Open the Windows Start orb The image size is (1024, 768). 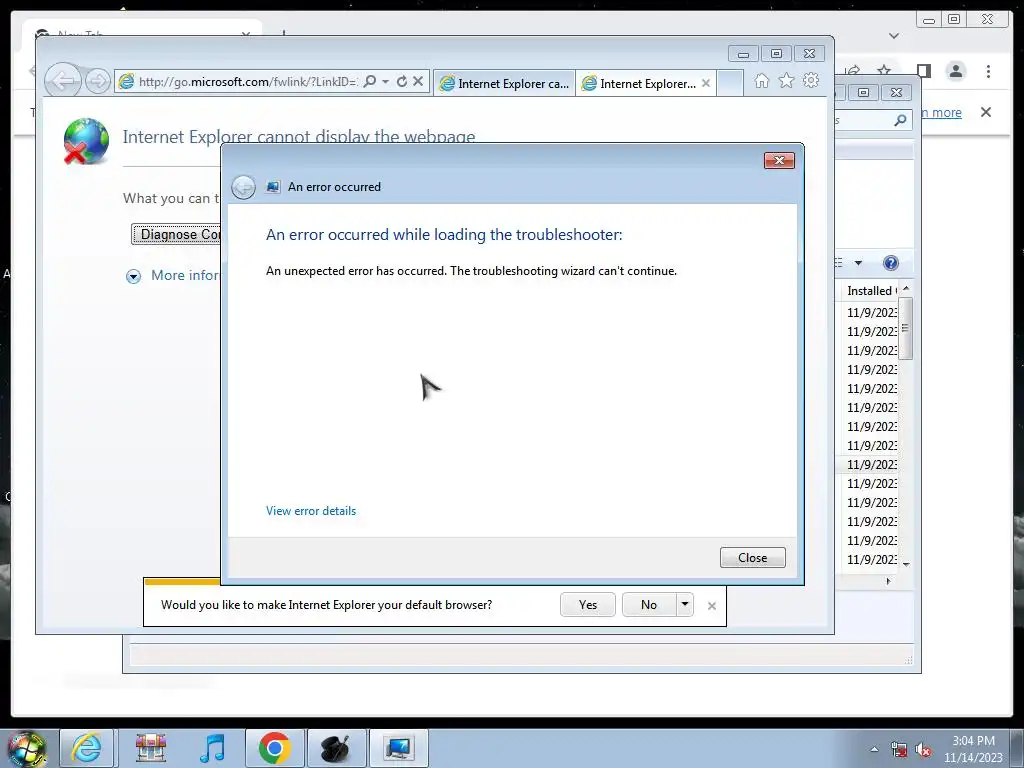point(26,748)
